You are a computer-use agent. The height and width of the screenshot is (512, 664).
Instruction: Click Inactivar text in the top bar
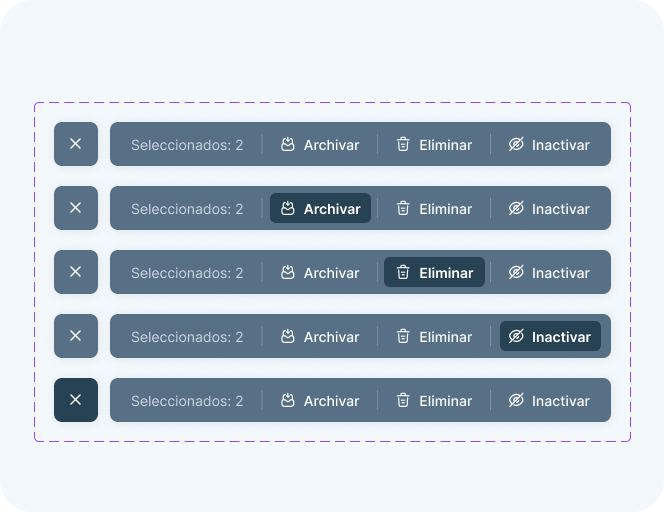(x=561, y=145)
